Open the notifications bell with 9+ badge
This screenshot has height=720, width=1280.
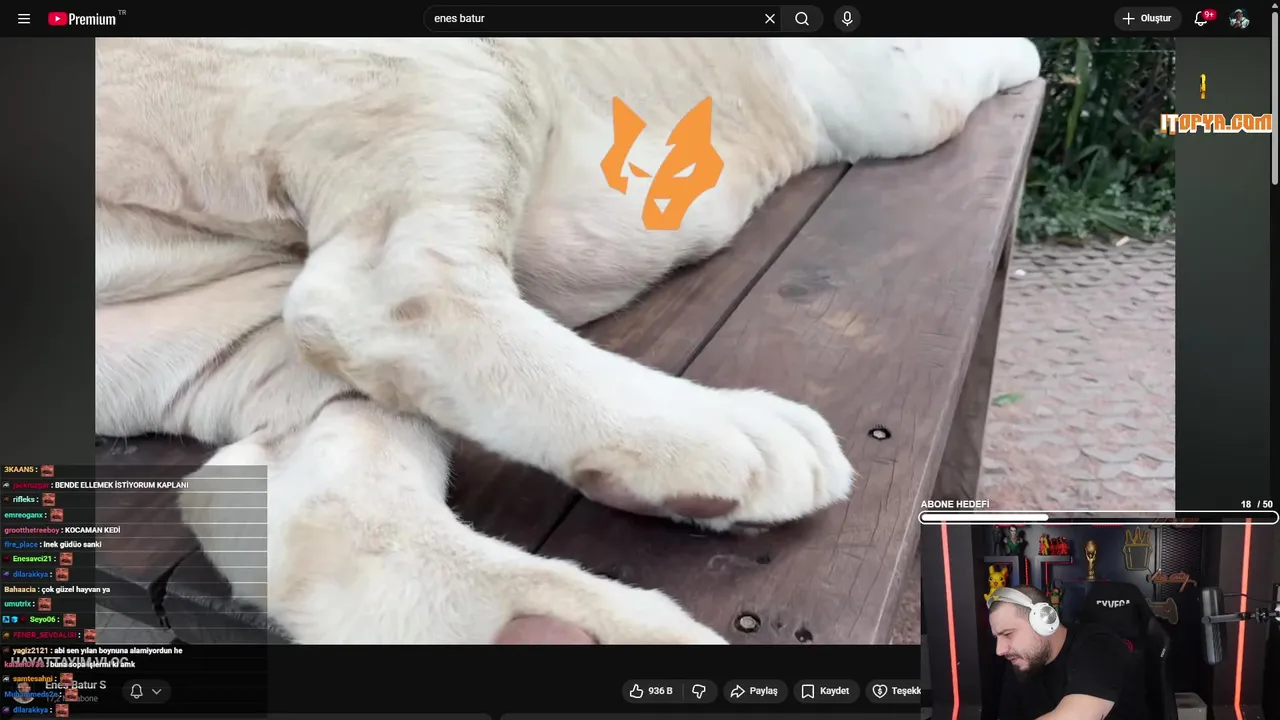[1202, 19]
